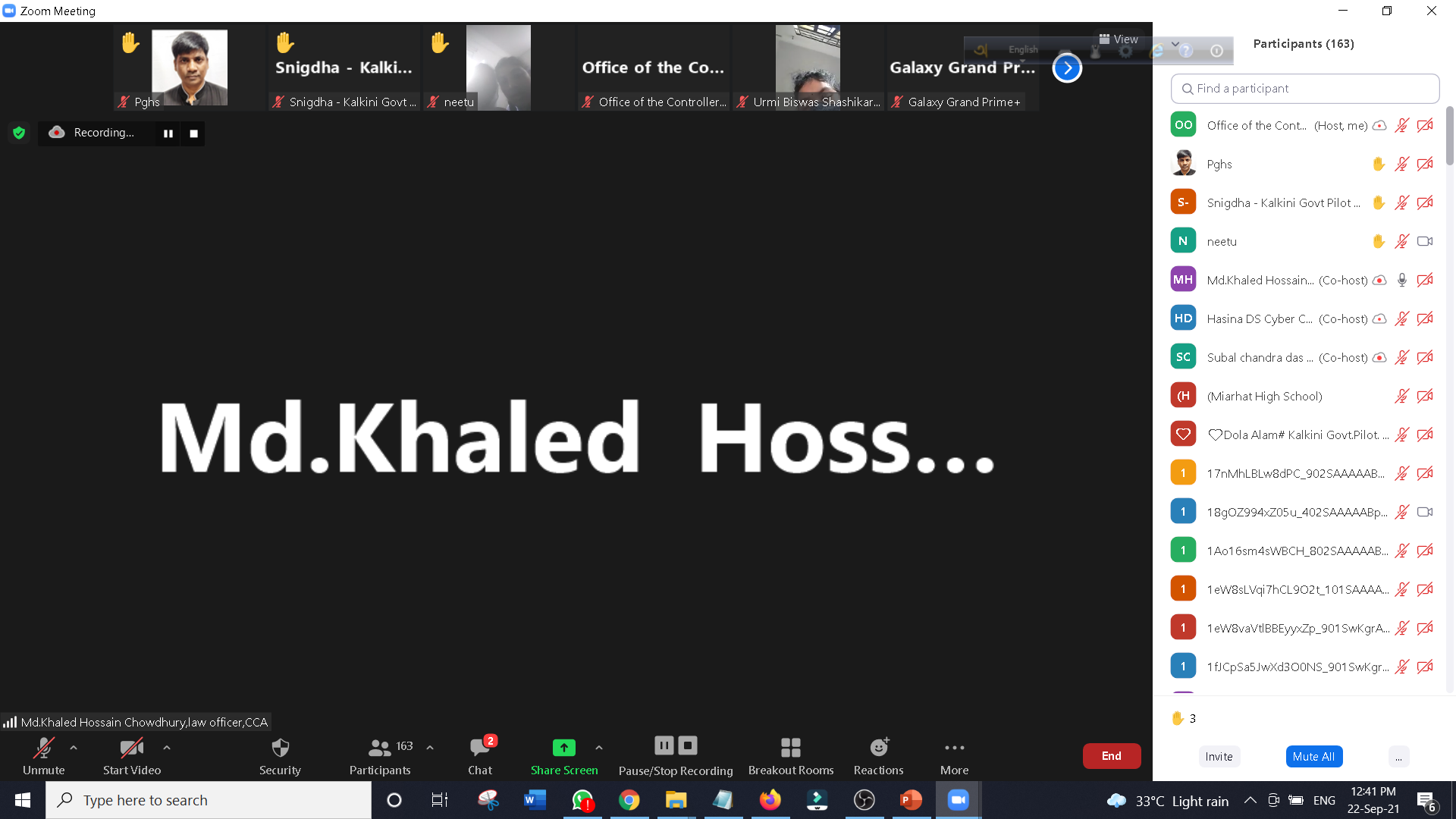Click the taskbar search box
The width and height of the screenshot is (1456, 819).
click(209, 800)
